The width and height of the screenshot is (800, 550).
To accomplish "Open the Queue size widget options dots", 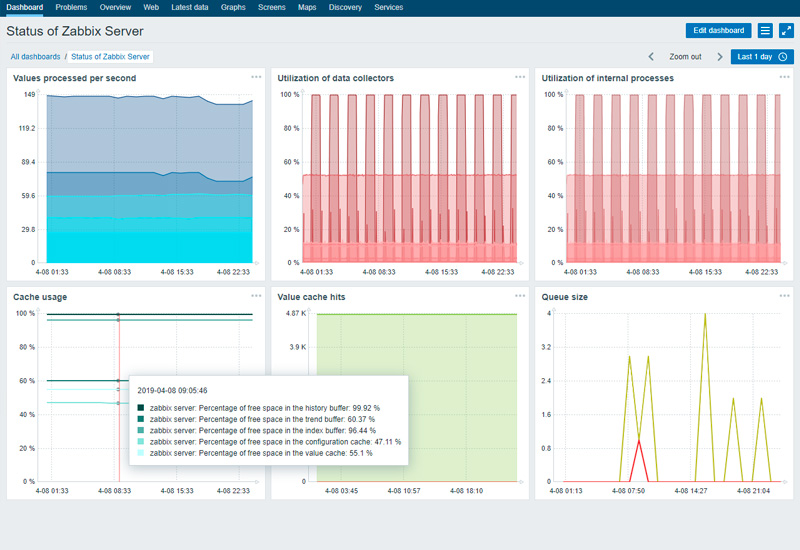I will 784,296.
